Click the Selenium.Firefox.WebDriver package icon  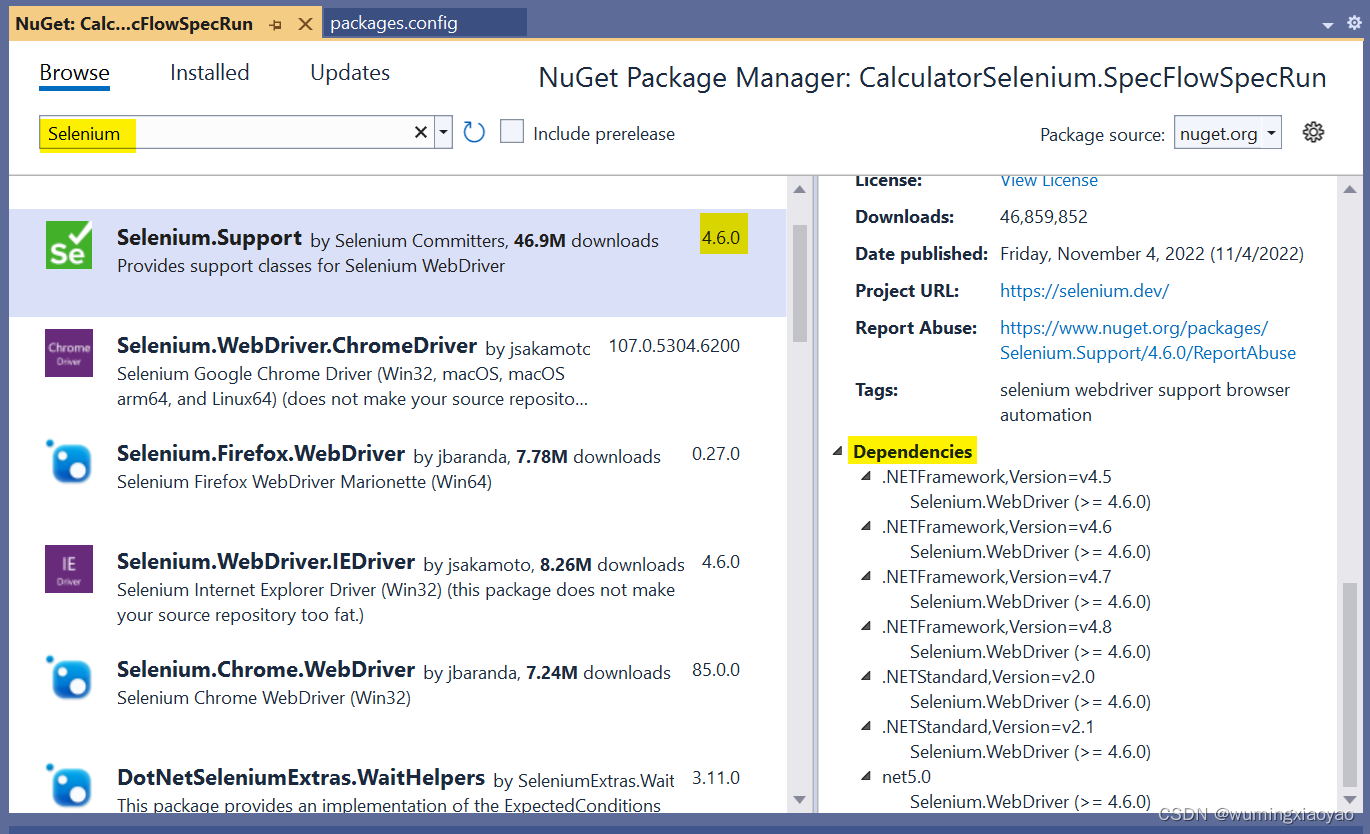[69, 461]
